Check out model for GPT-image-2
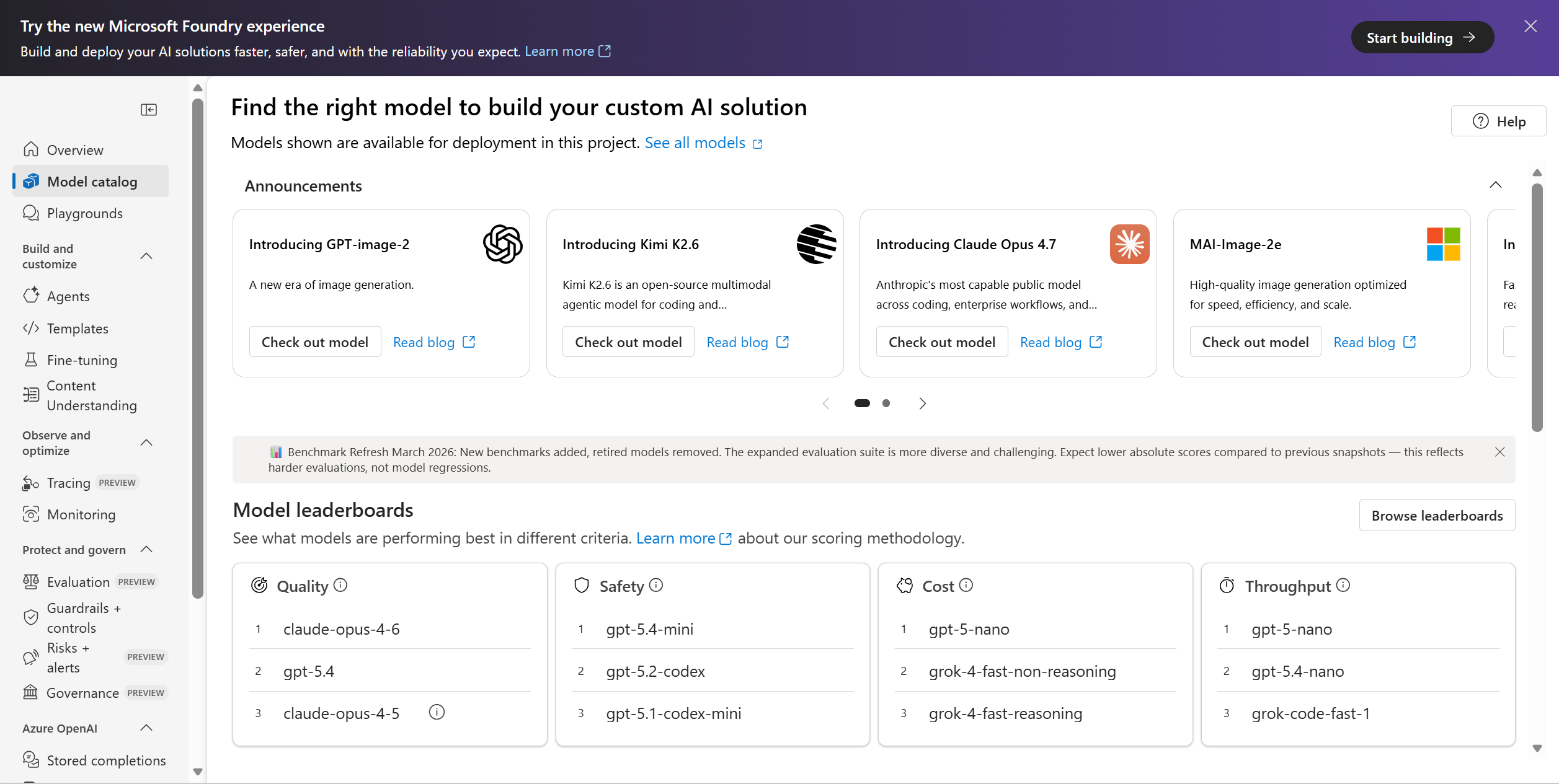 315,342
